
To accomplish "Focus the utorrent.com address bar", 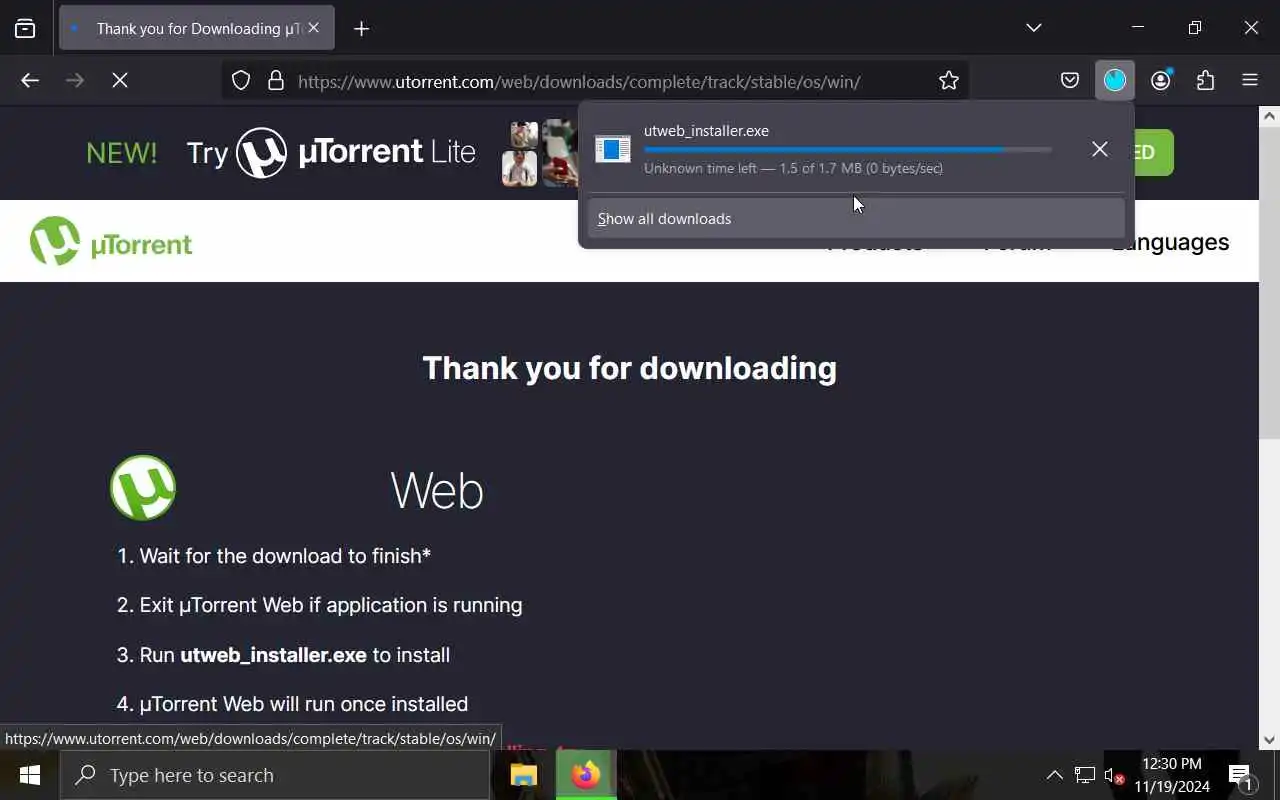I will (595, 81).
